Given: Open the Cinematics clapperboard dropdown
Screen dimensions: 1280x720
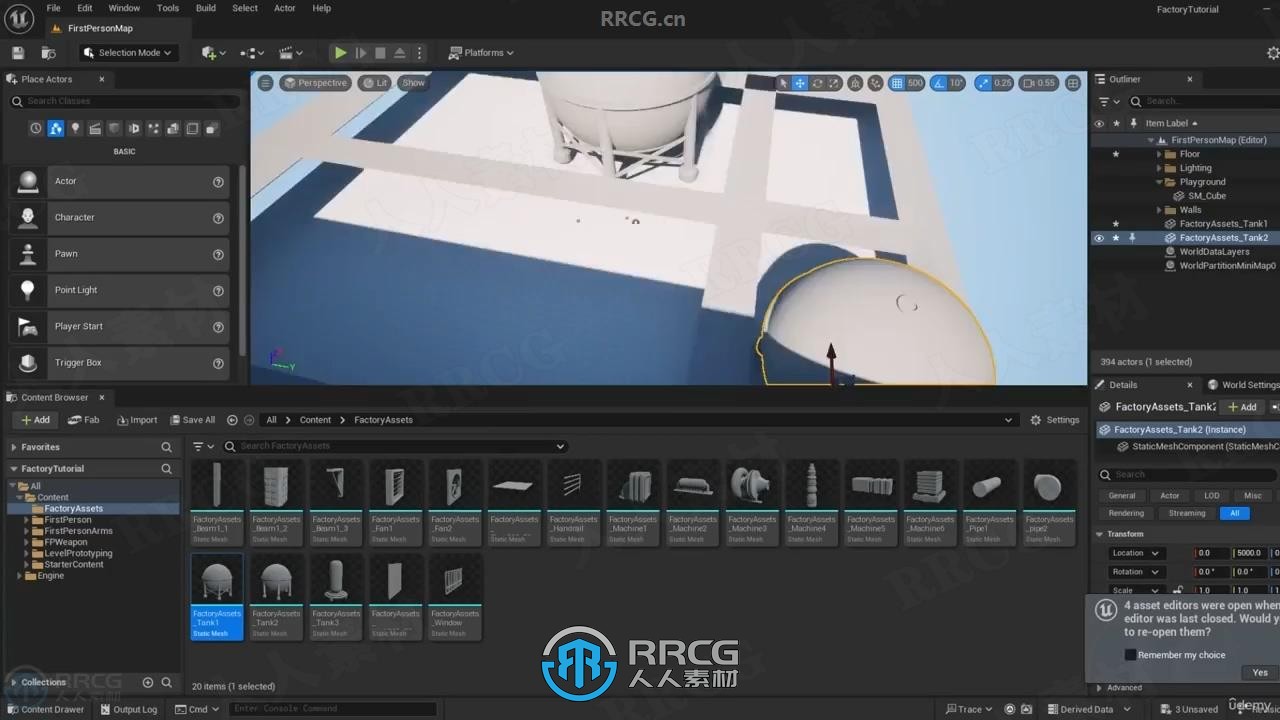Looking at the screenshot, I should [x=291, y=53].
